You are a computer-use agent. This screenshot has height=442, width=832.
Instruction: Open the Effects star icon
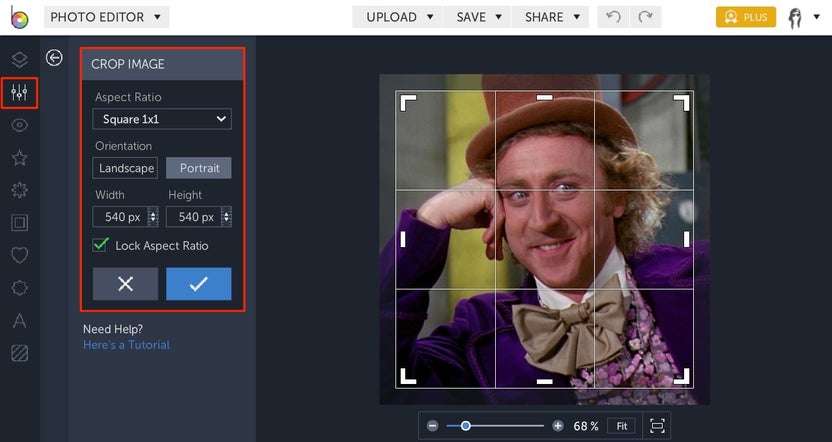(20, 158)
